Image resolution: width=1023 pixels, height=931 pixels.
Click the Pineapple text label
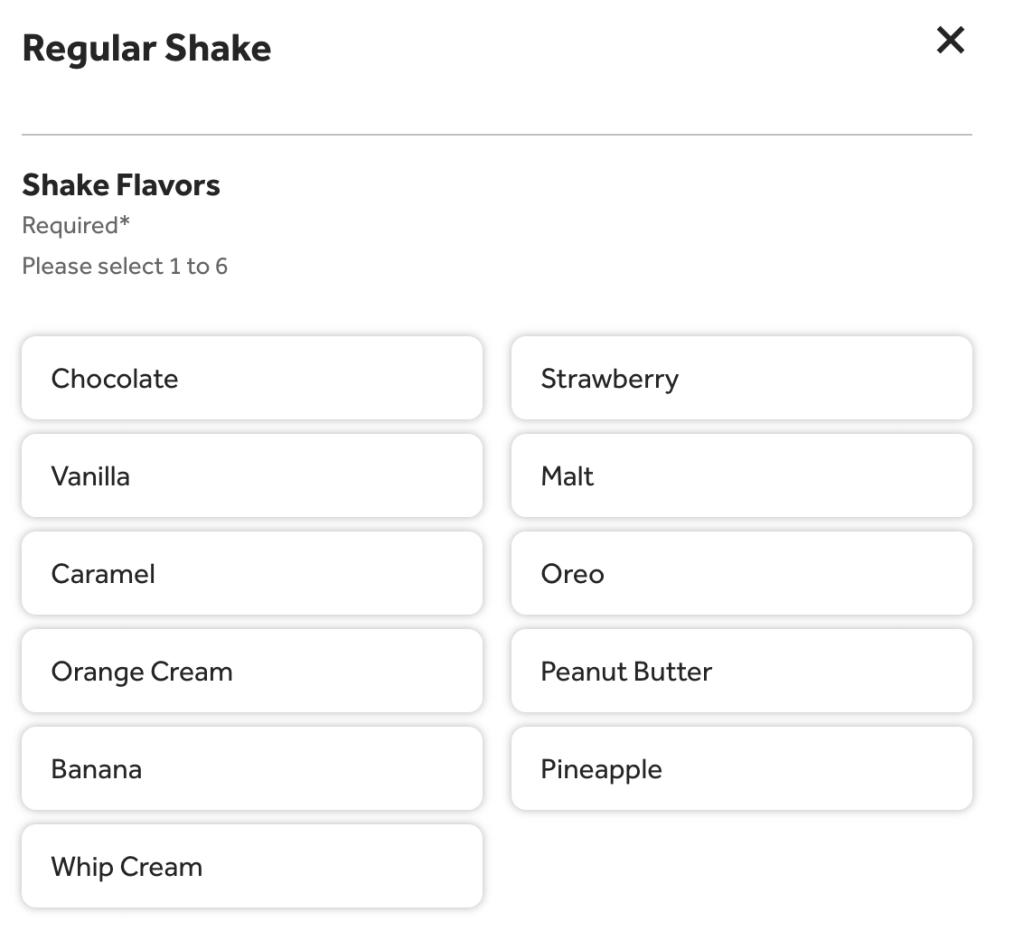coord(601,770)
